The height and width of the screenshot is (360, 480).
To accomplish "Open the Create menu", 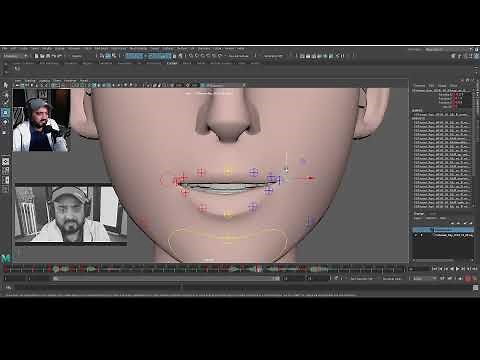I will coord(23,49).
